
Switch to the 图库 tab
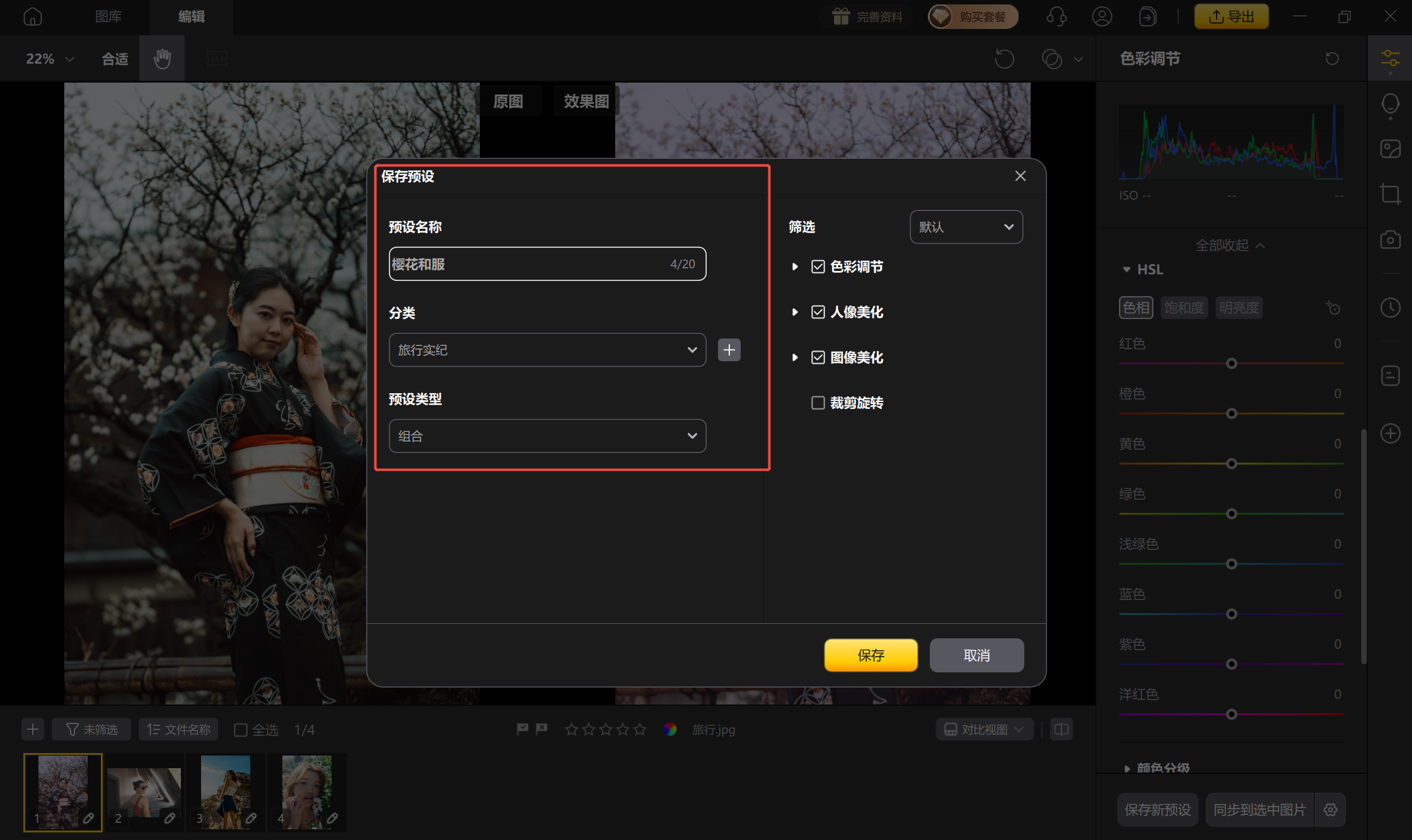pos(108,16)
